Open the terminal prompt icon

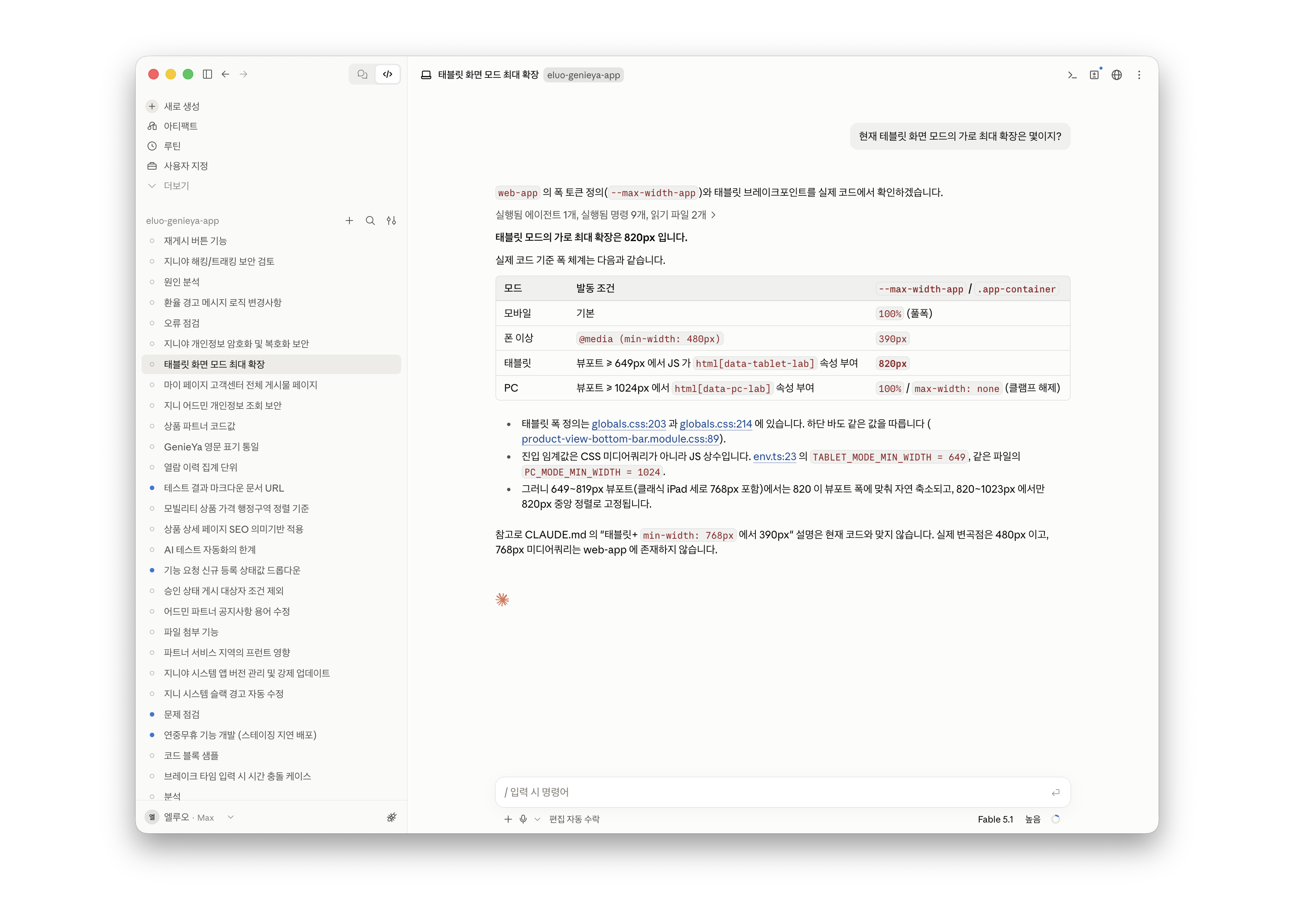pos(1072,75)
